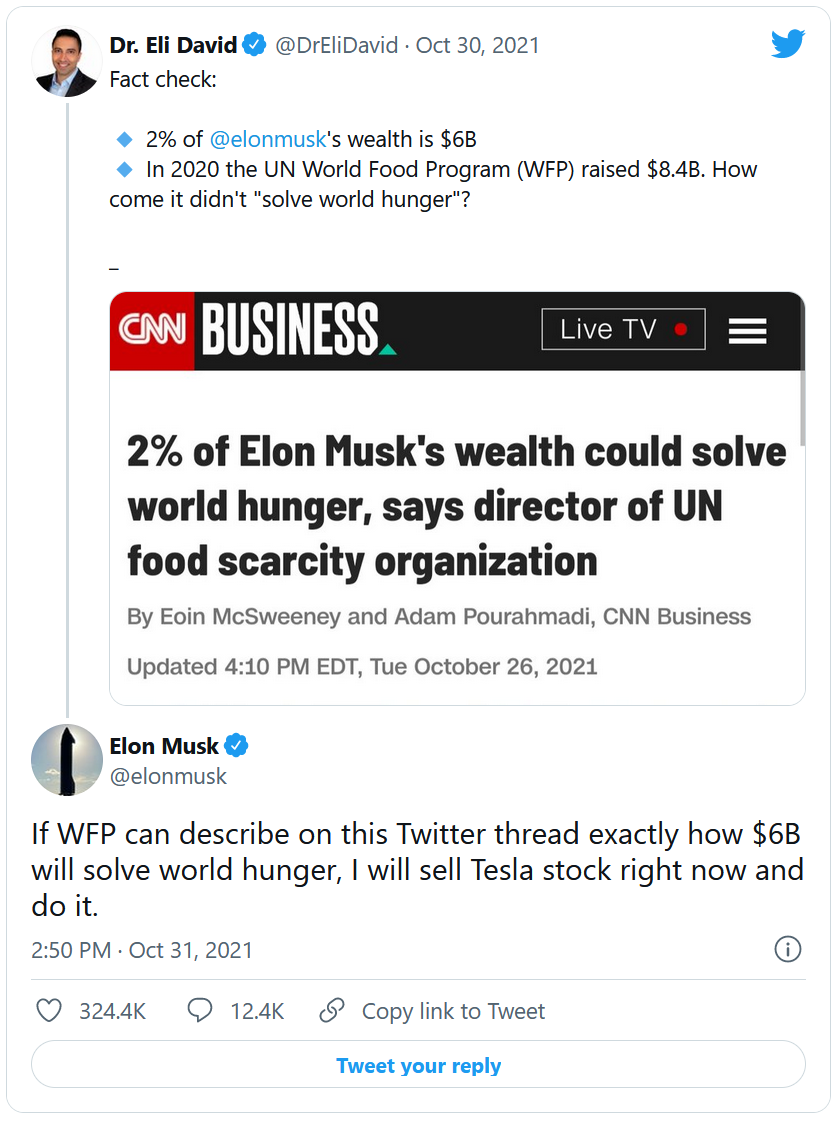Open replies via speech bubble icon
This screenshot has height=1121, width=838.
pos(200,1011)
